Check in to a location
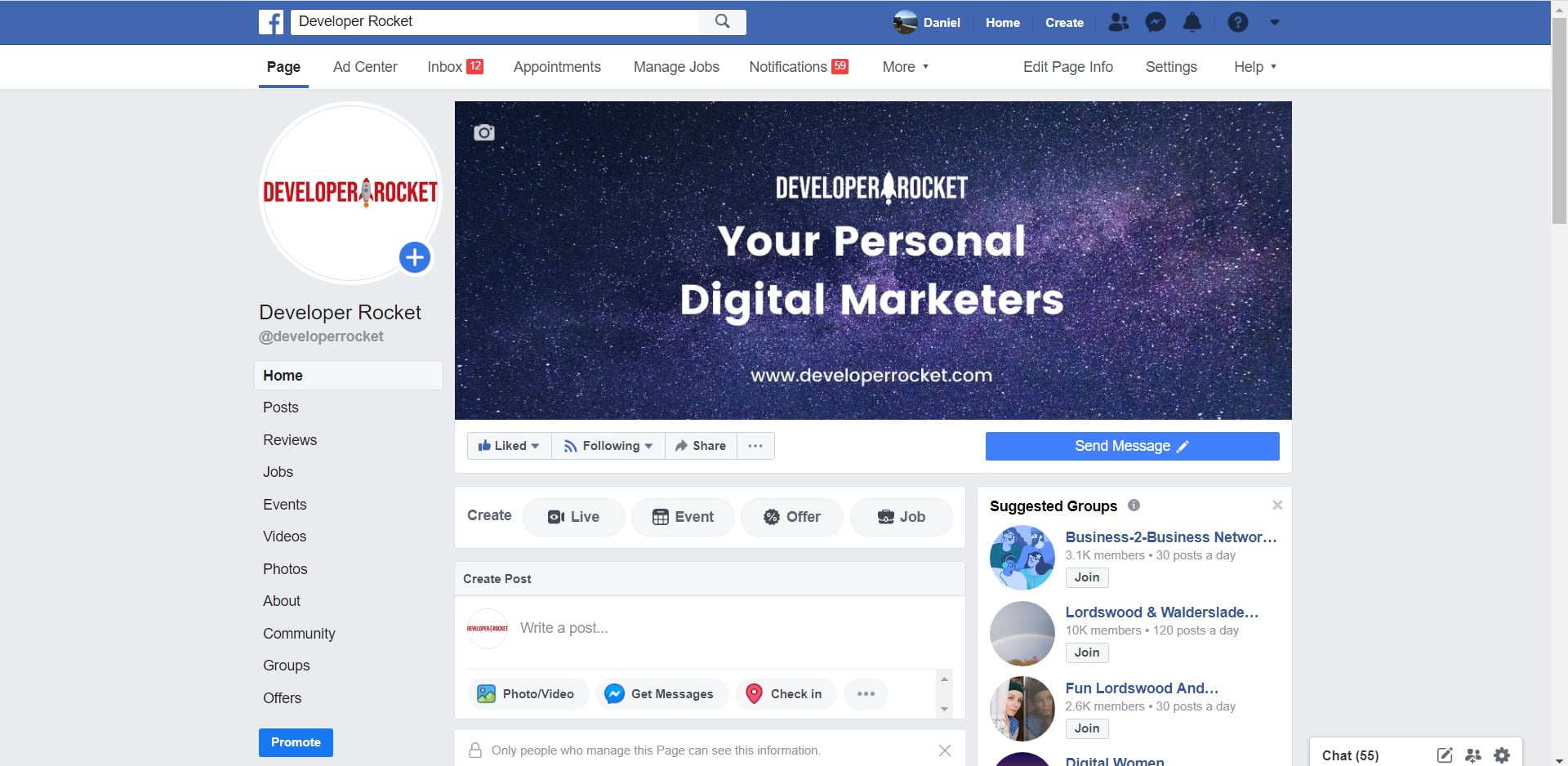 [785, 693]
